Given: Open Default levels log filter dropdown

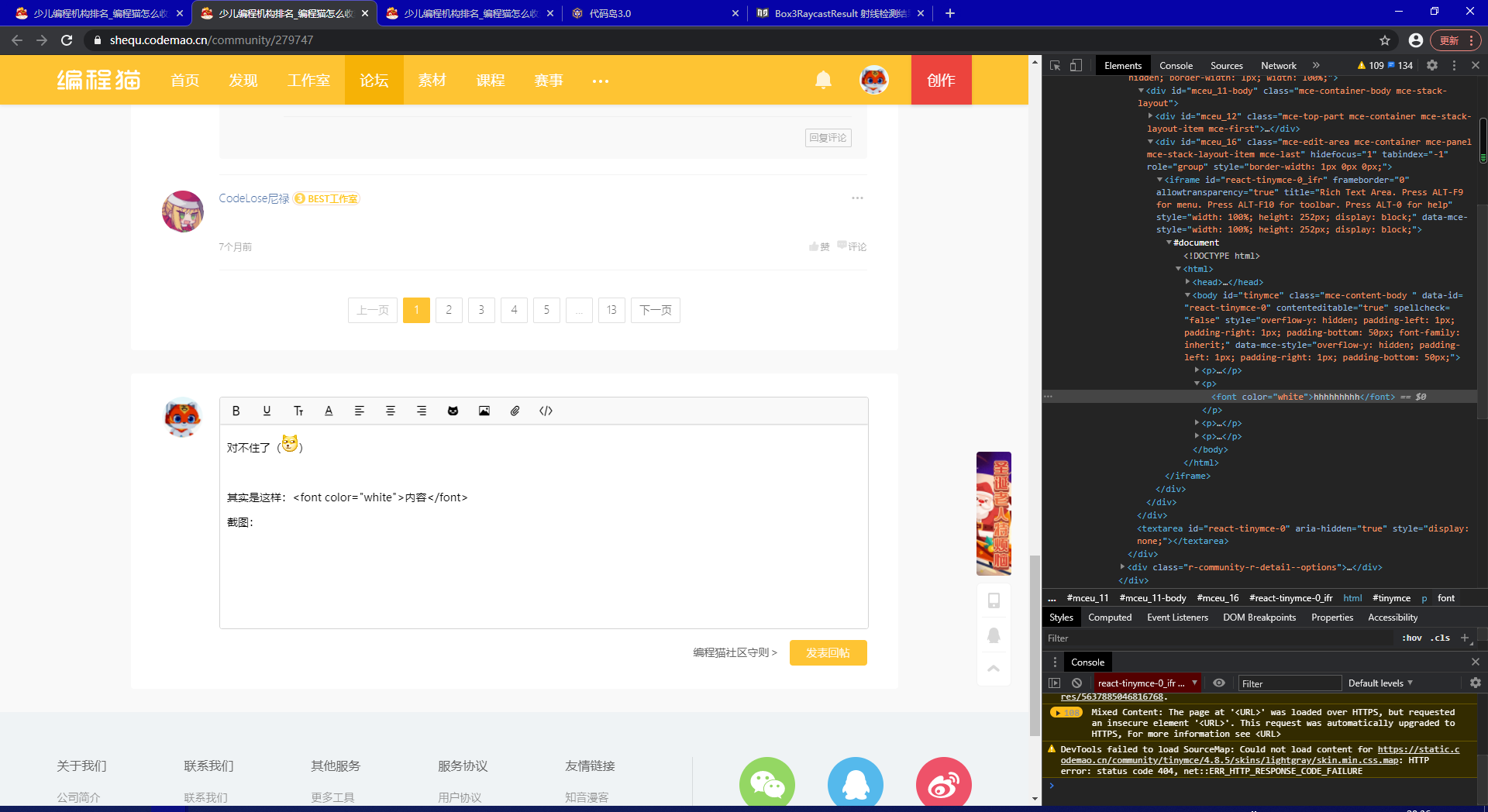Looking at the screenshot, I should (x=1380, y=683).
